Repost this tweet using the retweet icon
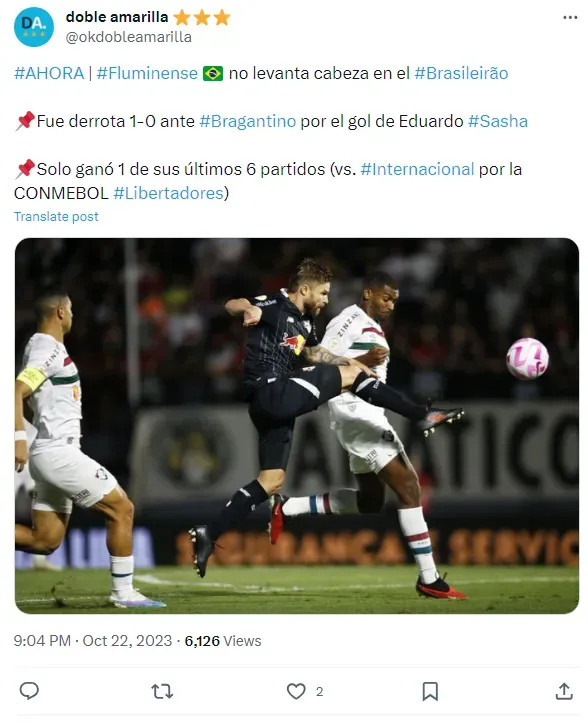The image size is (588, 724). click(x=162, y=691)
